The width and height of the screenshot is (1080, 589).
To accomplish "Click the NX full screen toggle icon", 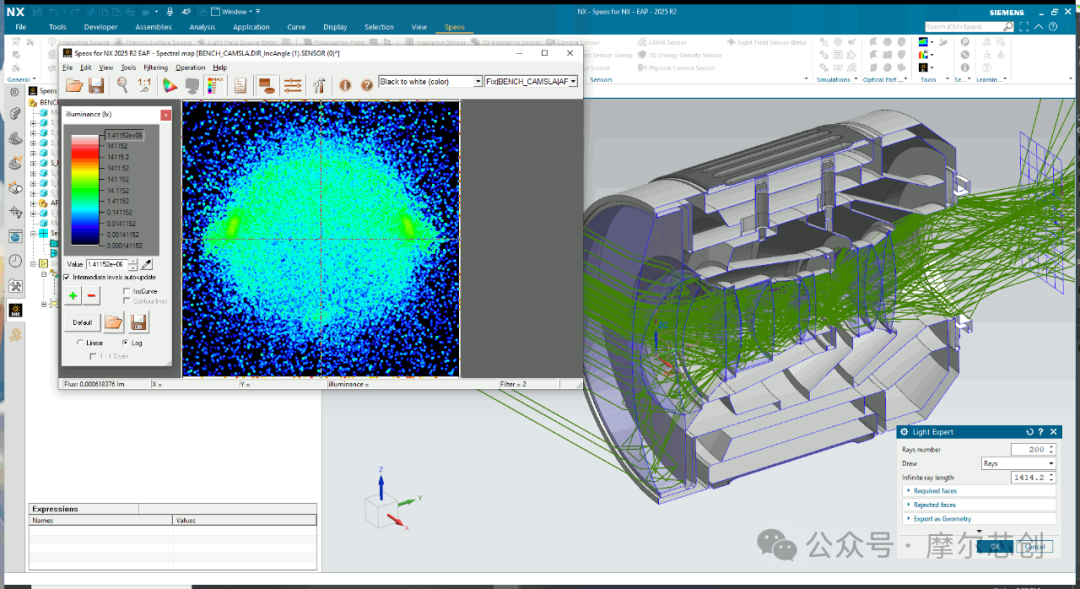I will coord(1024,27).
